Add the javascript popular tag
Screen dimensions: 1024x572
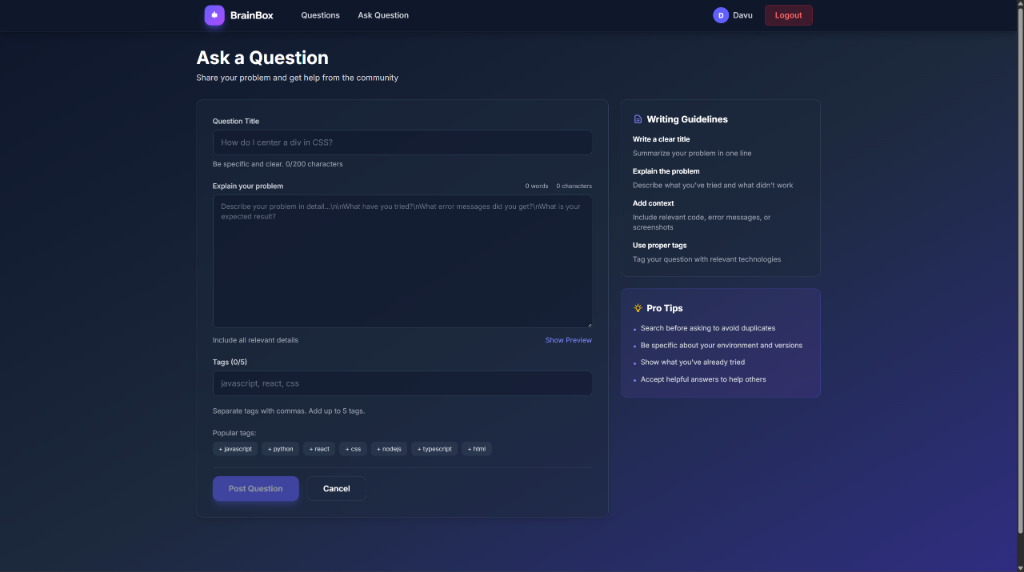coord(235,449)
